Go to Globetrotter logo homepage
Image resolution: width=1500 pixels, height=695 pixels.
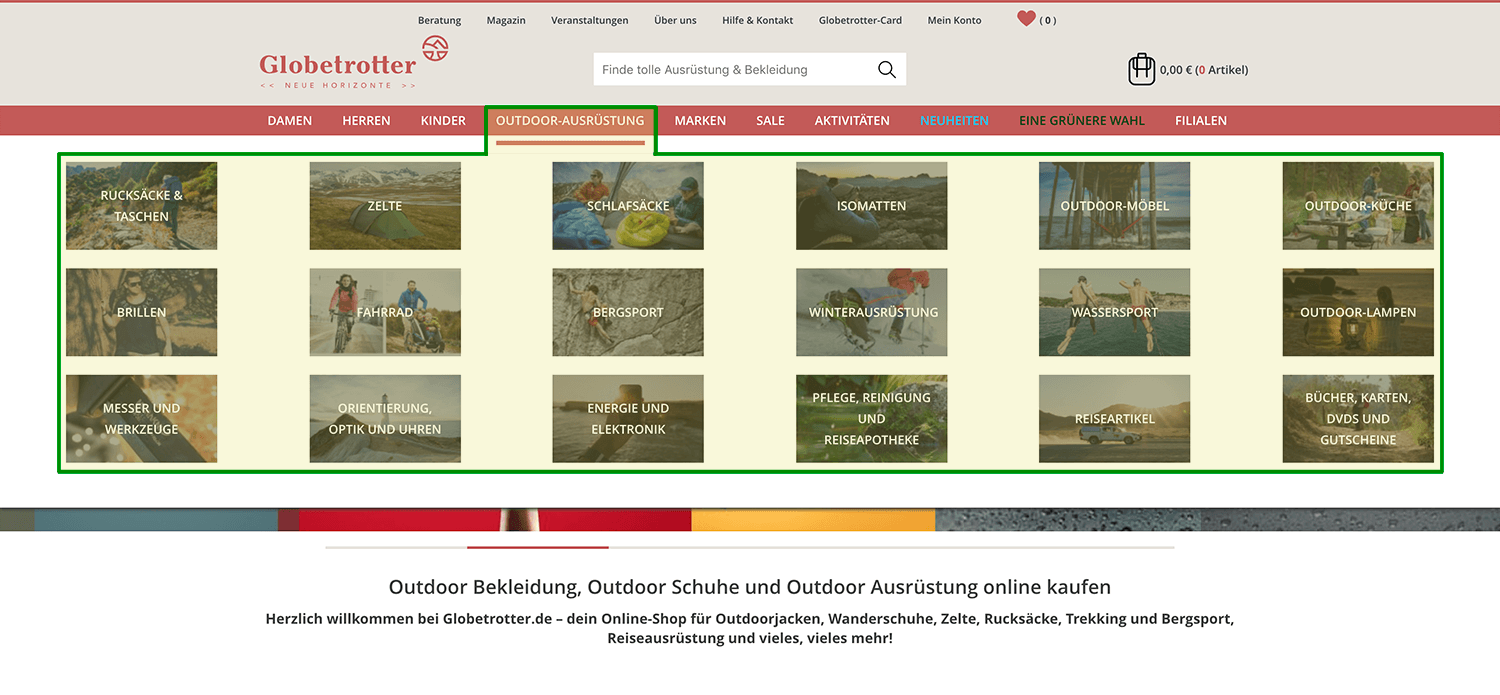click(x=353, y=62)
